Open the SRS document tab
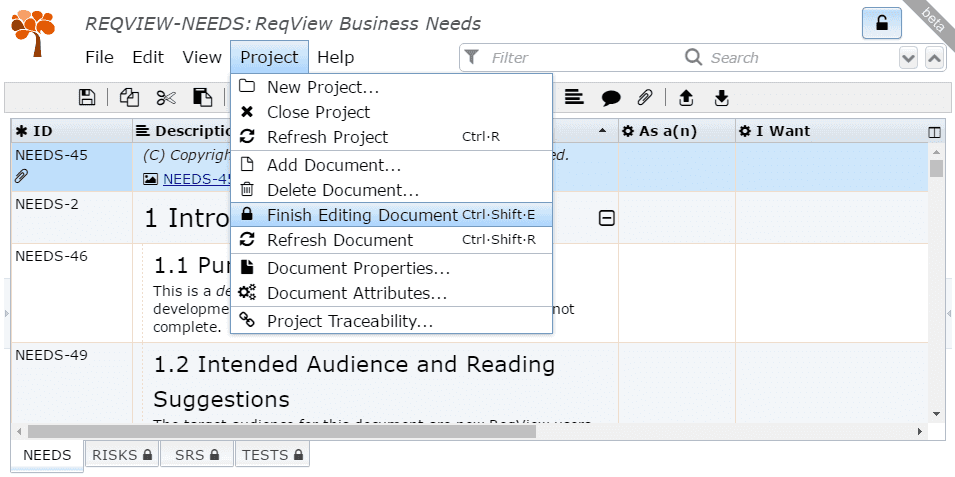The image size is (955, 477). [196, 455]
